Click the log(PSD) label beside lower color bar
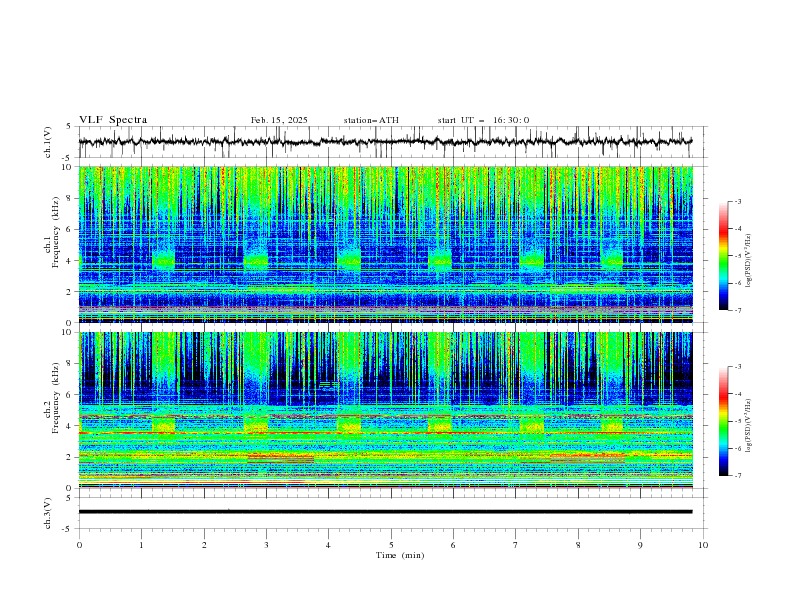Viewport: 792px width, 612px height. pyautogui.click(x=748, y=426)
